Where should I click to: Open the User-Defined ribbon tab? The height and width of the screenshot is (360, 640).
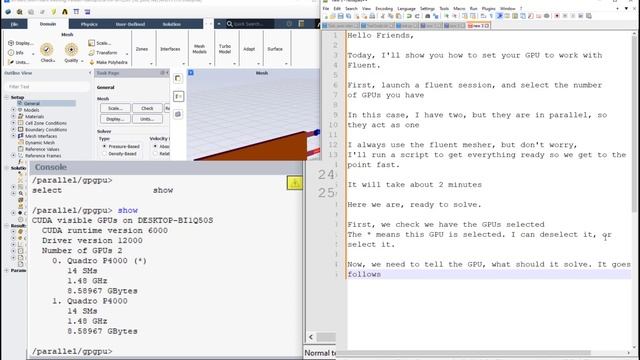pyautogui.click(x=130, y=24)
